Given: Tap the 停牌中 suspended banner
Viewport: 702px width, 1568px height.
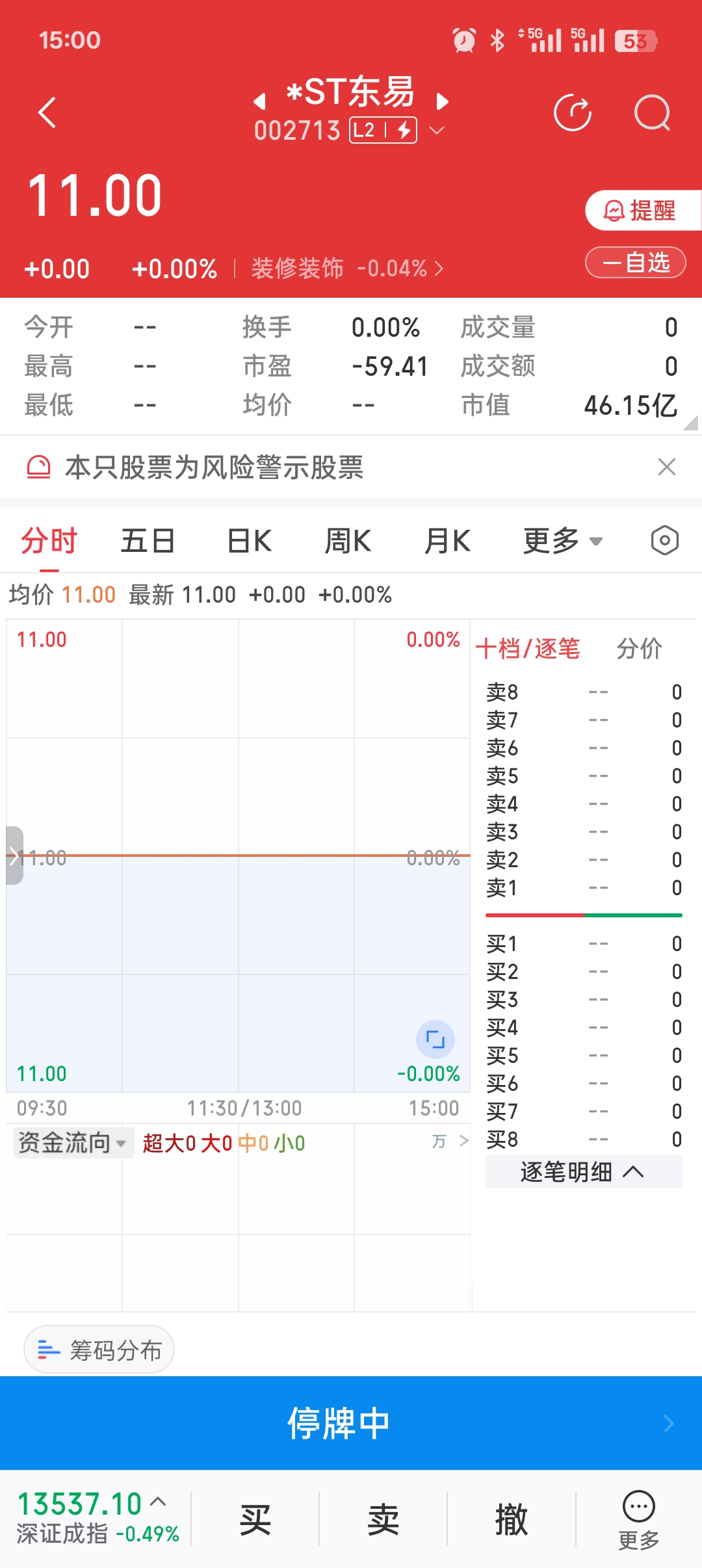Looking at the screenshot, I should pyautogui.click(x=351, y=1423).
